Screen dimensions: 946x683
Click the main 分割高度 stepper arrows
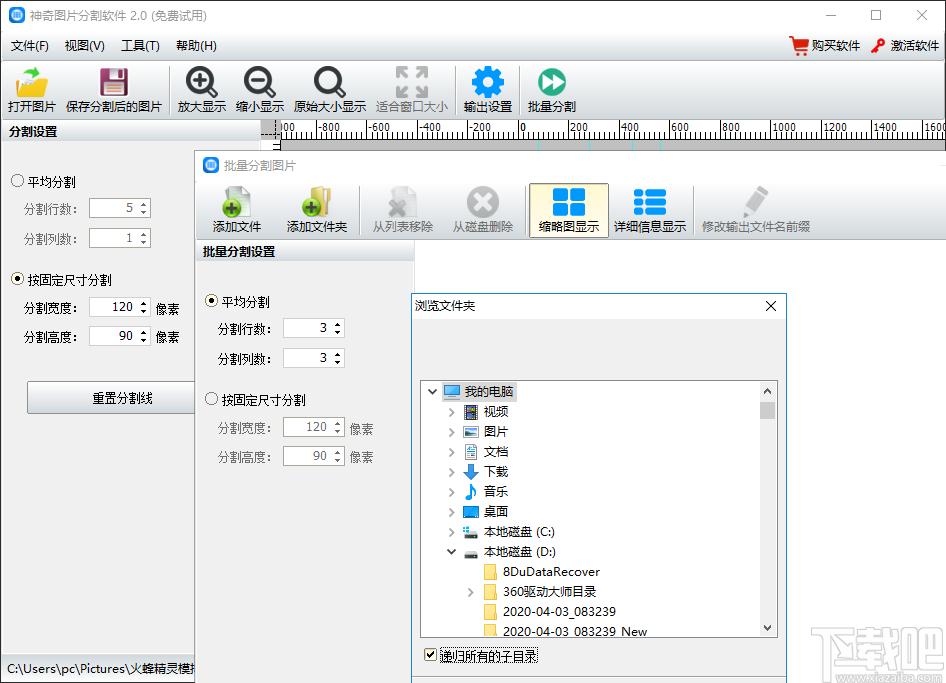[x=144, y=336]
